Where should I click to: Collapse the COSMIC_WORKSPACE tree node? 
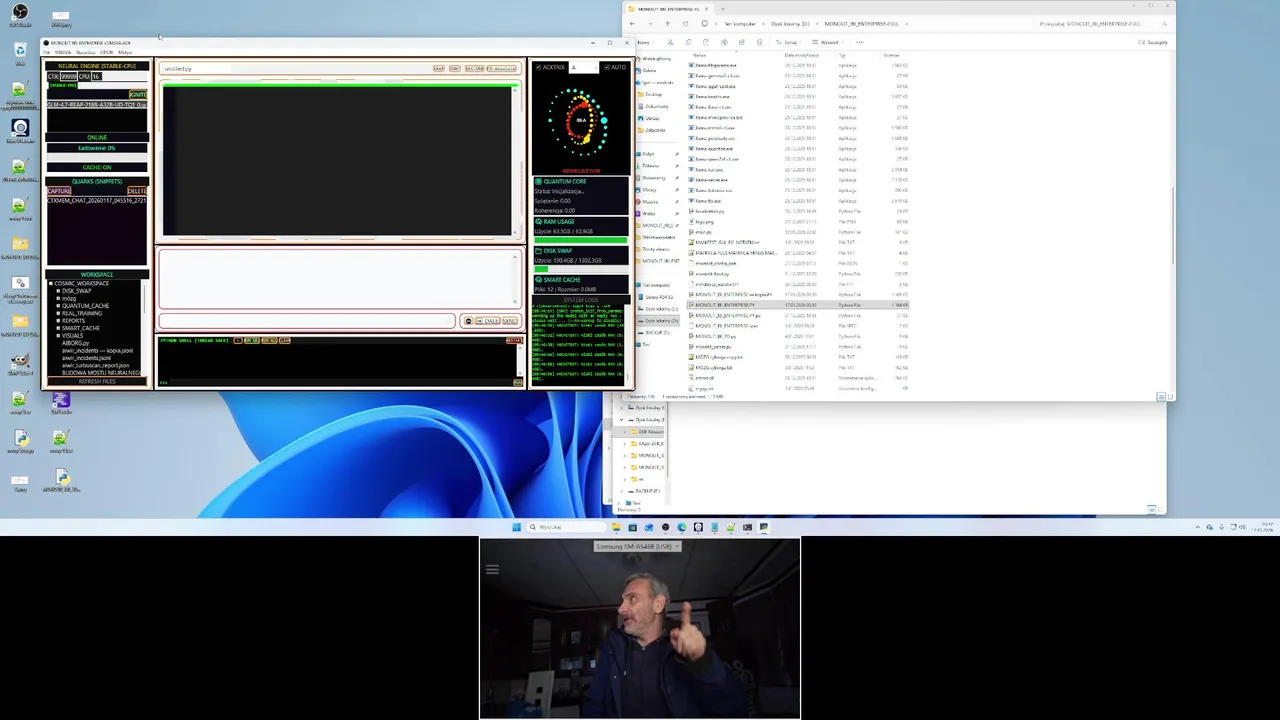click(51, 283)
